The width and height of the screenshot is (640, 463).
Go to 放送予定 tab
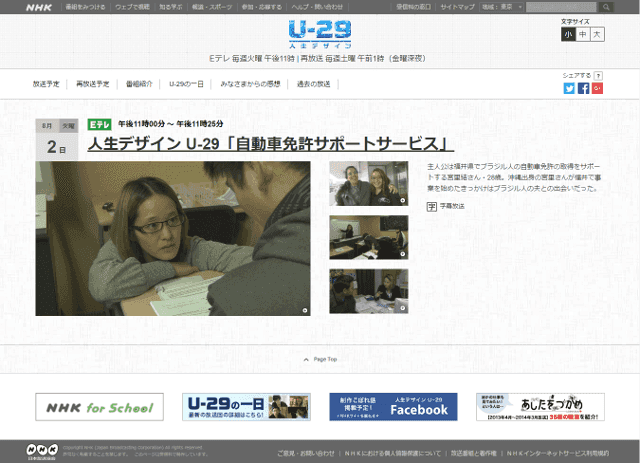pyautogui.click(x=46, y=84)
